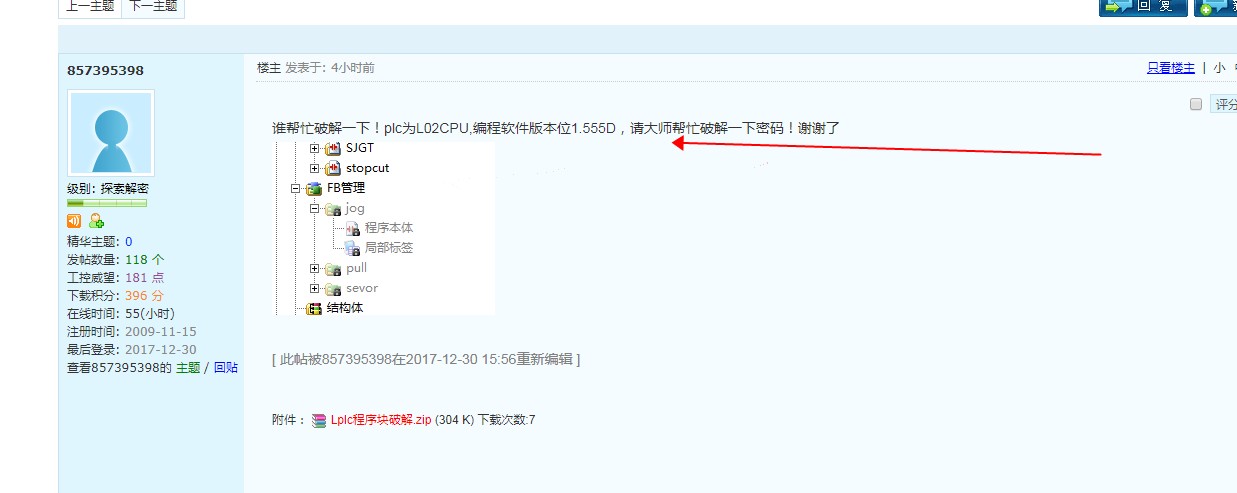
Task: Tick the checkbox next to 评分
Action: [1196, 104]
